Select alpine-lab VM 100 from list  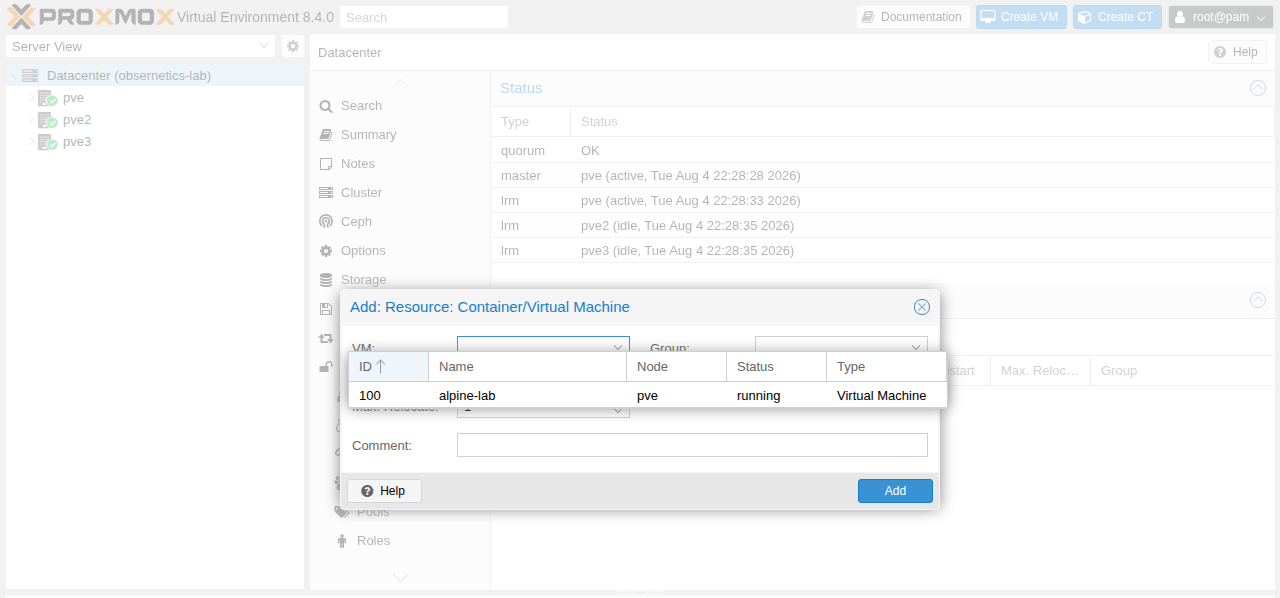(x=647, y=396)
